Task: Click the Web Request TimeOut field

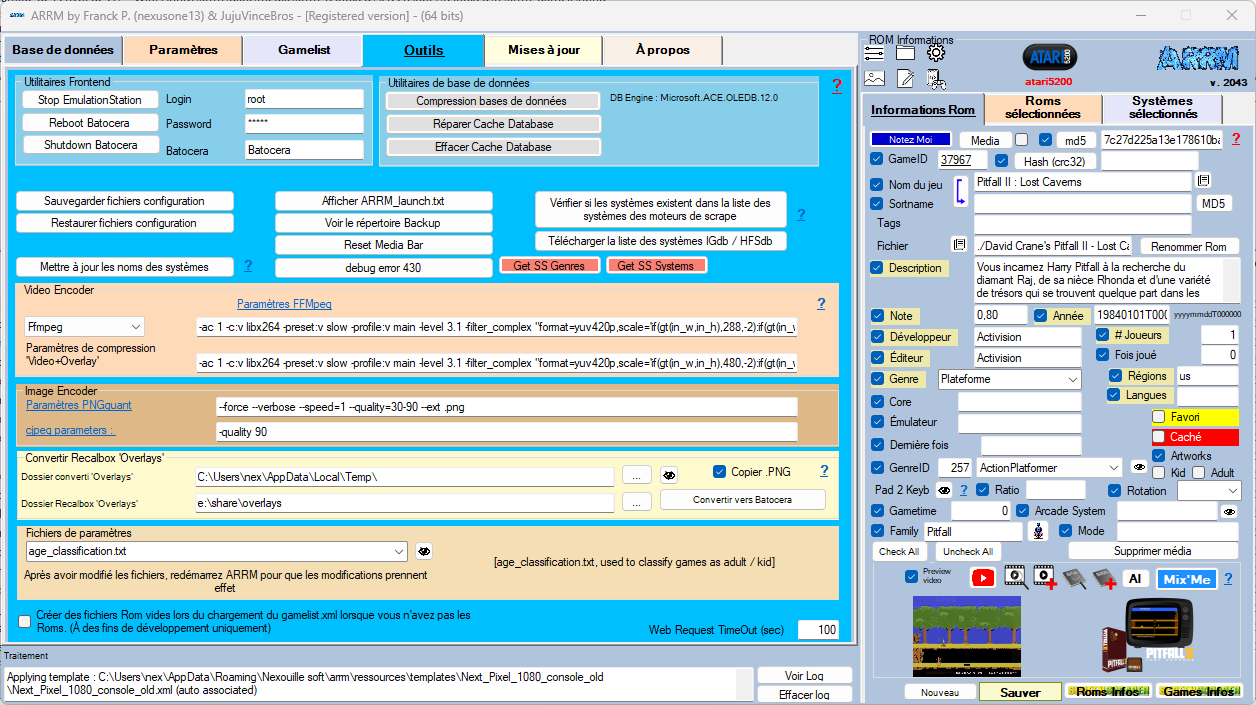Action: pyautogui.click(x=818, y=630)
